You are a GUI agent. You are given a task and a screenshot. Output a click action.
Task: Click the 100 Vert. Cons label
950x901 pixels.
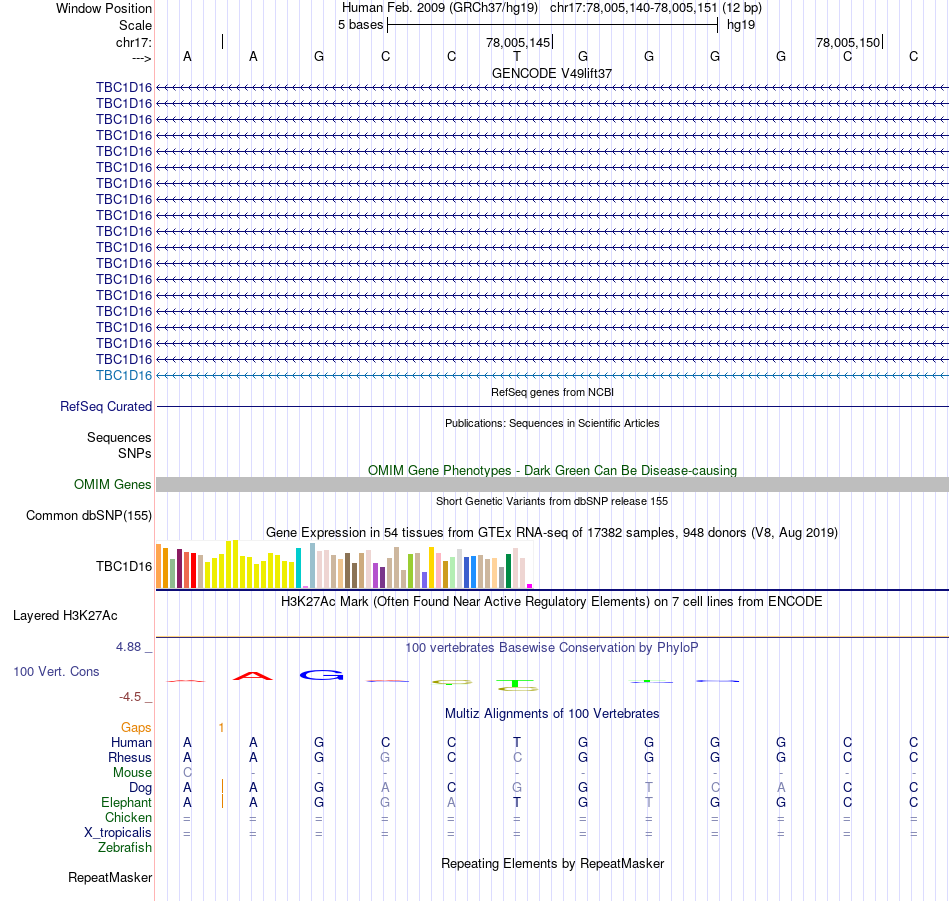click(56, 671)
